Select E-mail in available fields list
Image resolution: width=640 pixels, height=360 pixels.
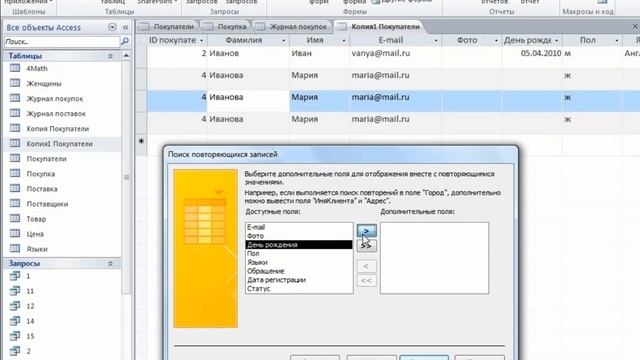299,227
